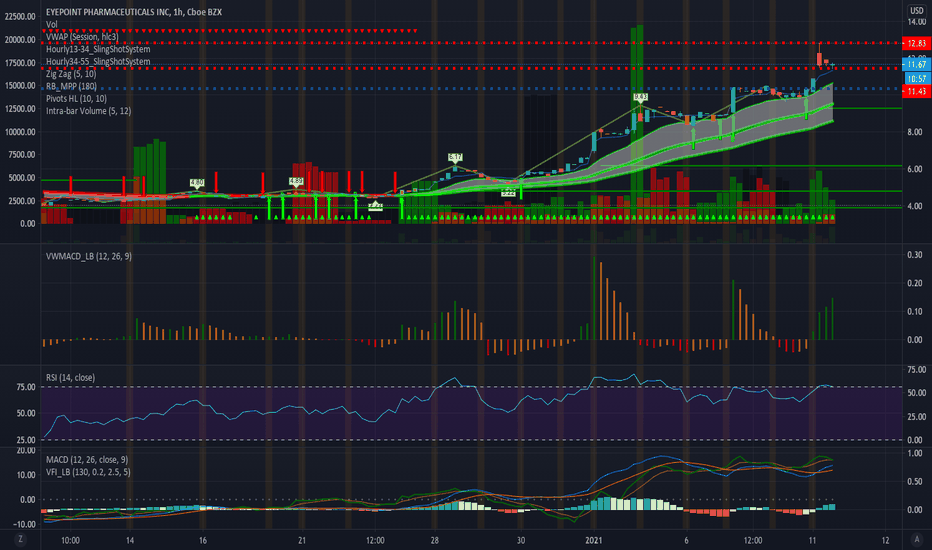Click the 8.00 price axis label
This screenshot has width=932, height=550.
[915, 132]
